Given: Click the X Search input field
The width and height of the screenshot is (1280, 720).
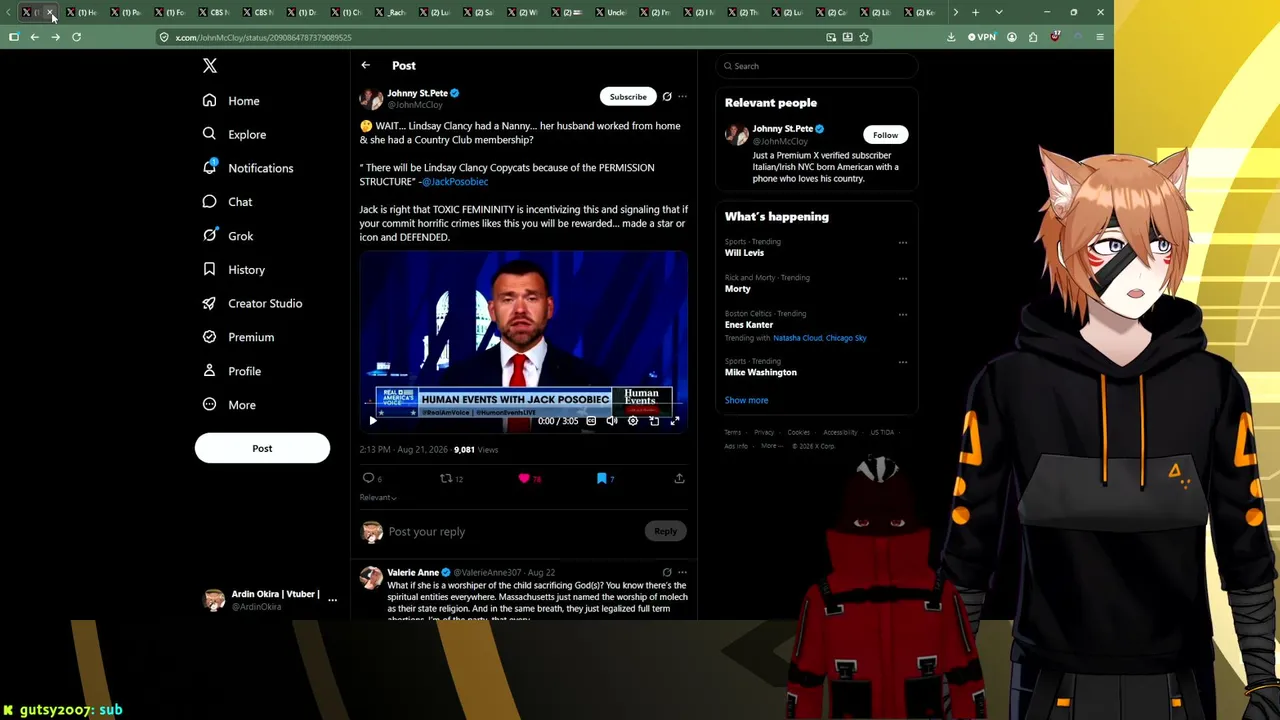Looking at the screenshot, I should tap(816, 66).
